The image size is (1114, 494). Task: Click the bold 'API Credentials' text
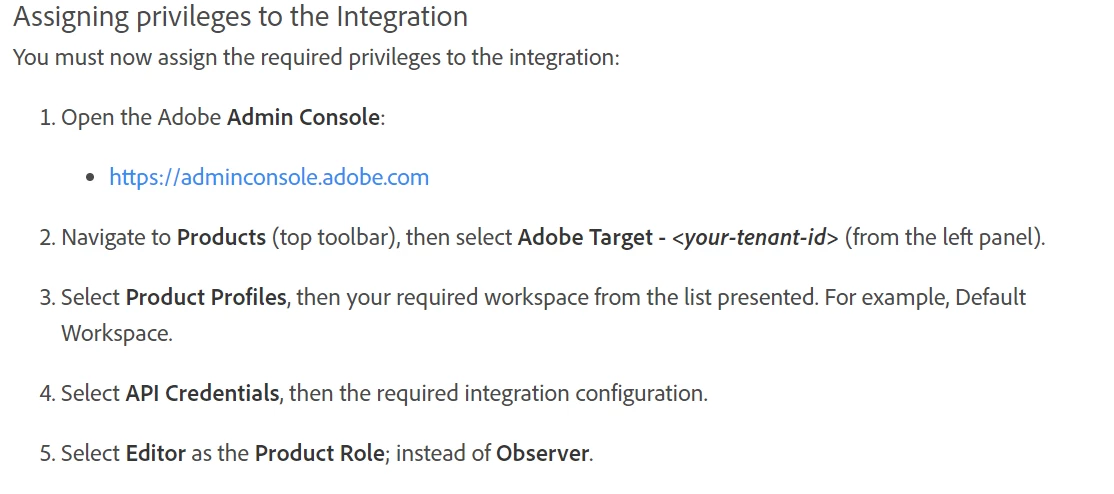[x=202, y=393]
